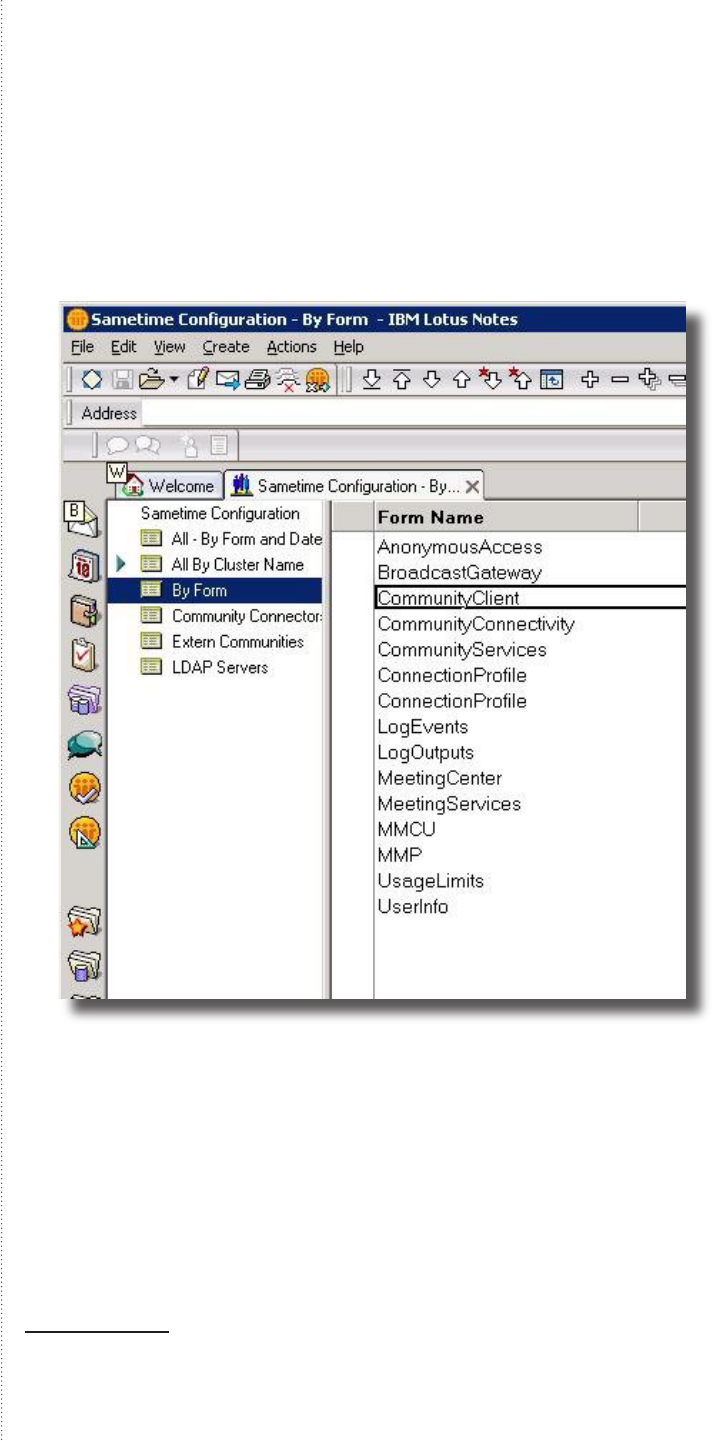Select the MMCU row
This screenshot has width=713, height=1441.
530,830
